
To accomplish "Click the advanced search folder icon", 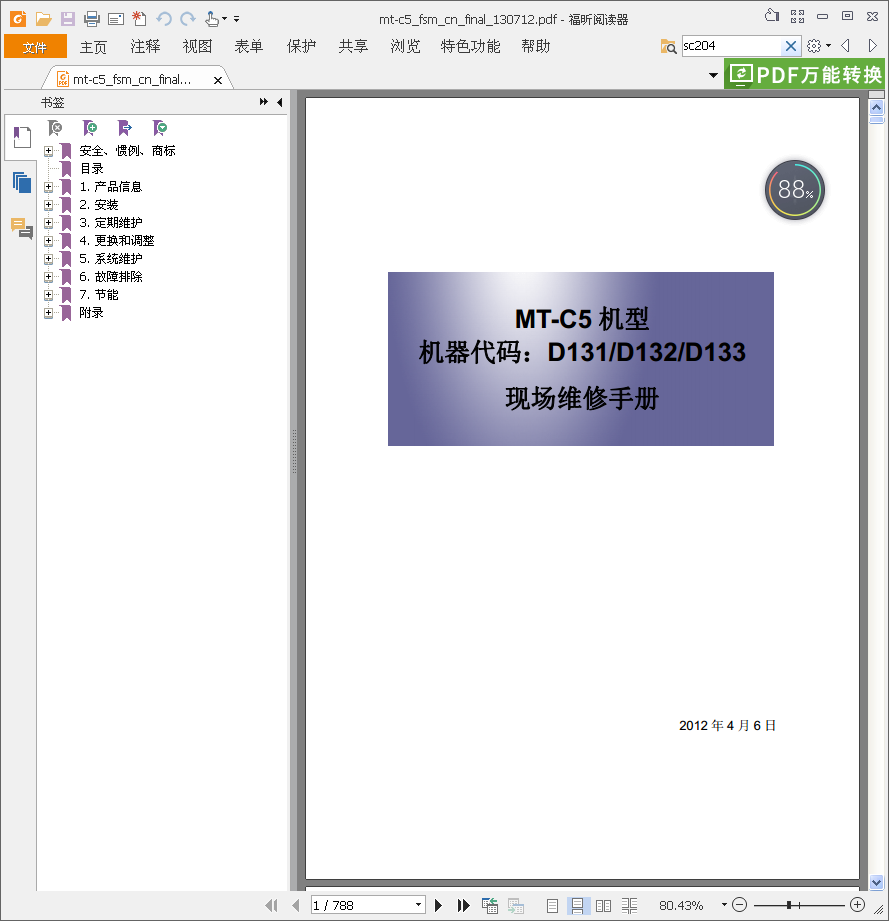I will 668,46.
